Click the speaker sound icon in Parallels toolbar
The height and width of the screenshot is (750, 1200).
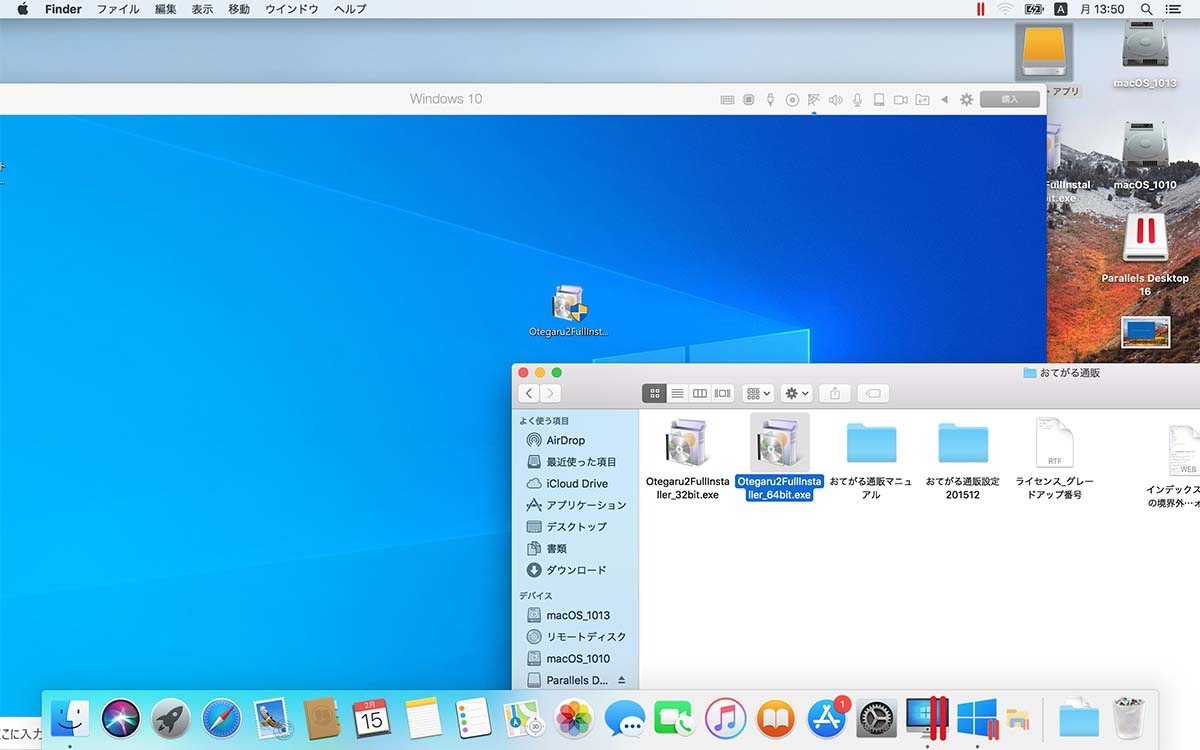836,100
